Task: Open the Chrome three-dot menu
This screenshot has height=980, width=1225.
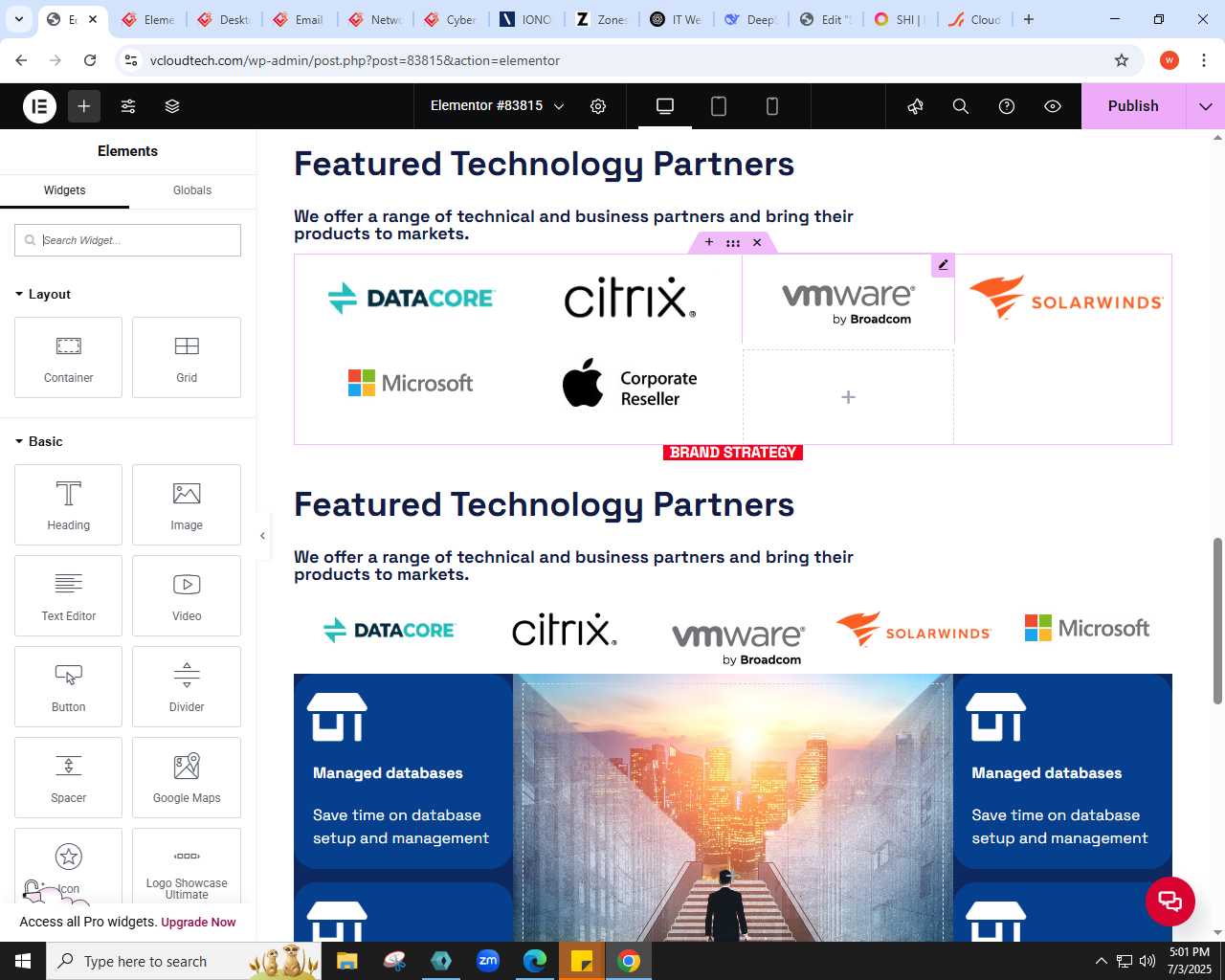Action: [1203, 60]
